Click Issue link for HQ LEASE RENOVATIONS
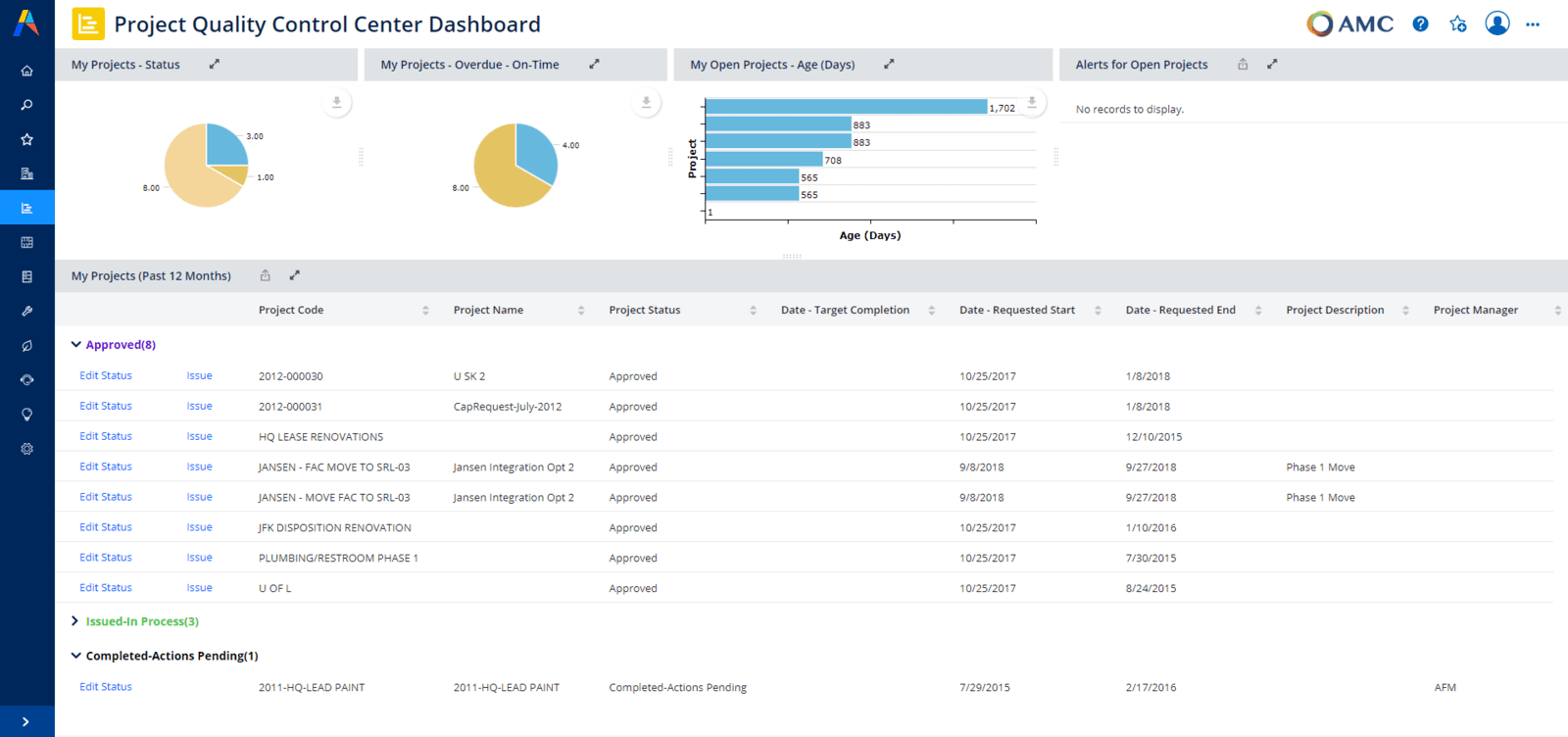The image size is (1568, 737). (x=199, y=437)
